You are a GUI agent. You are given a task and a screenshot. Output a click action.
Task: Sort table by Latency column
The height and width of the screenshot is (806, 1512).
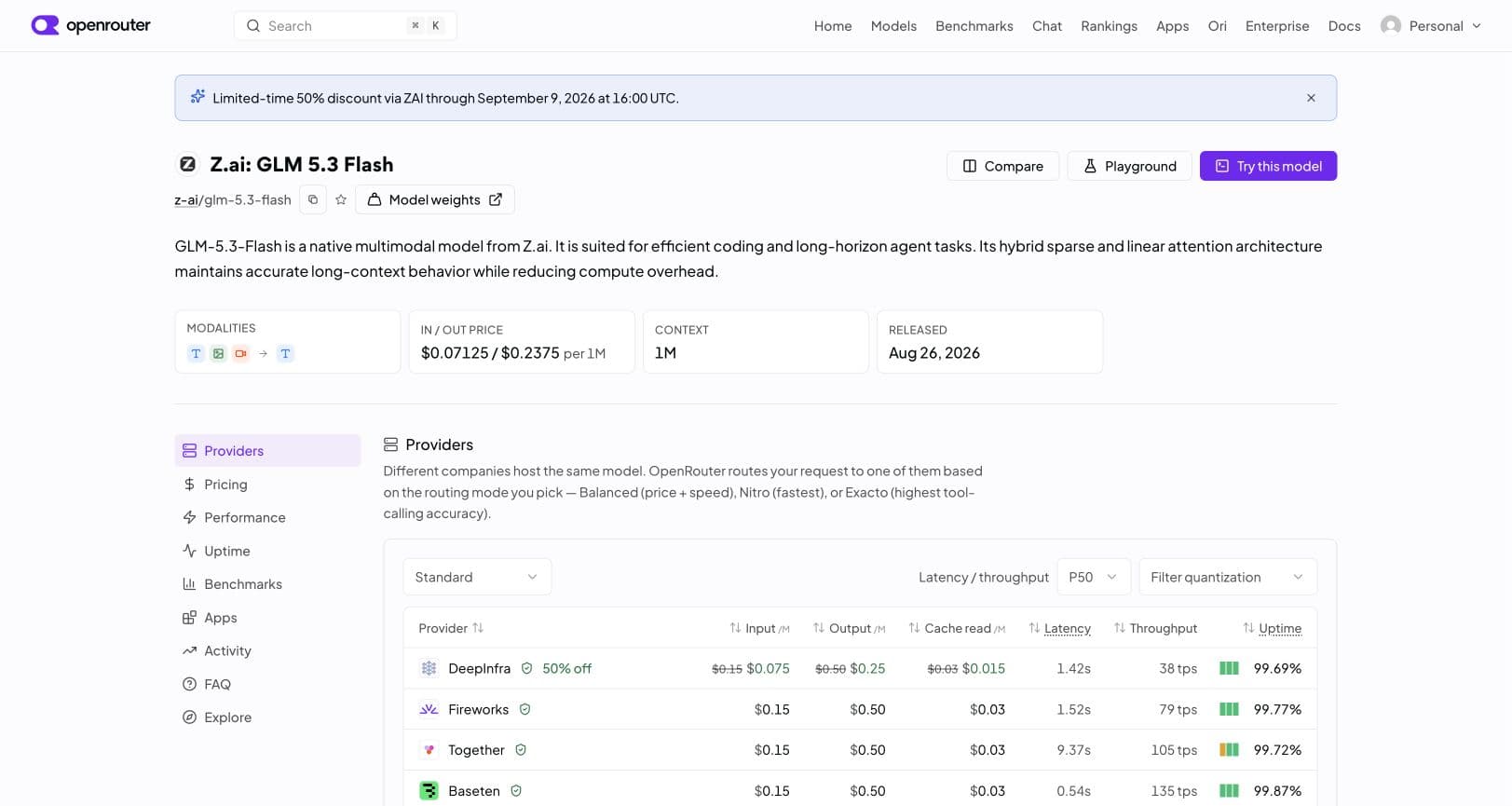point(1059,628)
